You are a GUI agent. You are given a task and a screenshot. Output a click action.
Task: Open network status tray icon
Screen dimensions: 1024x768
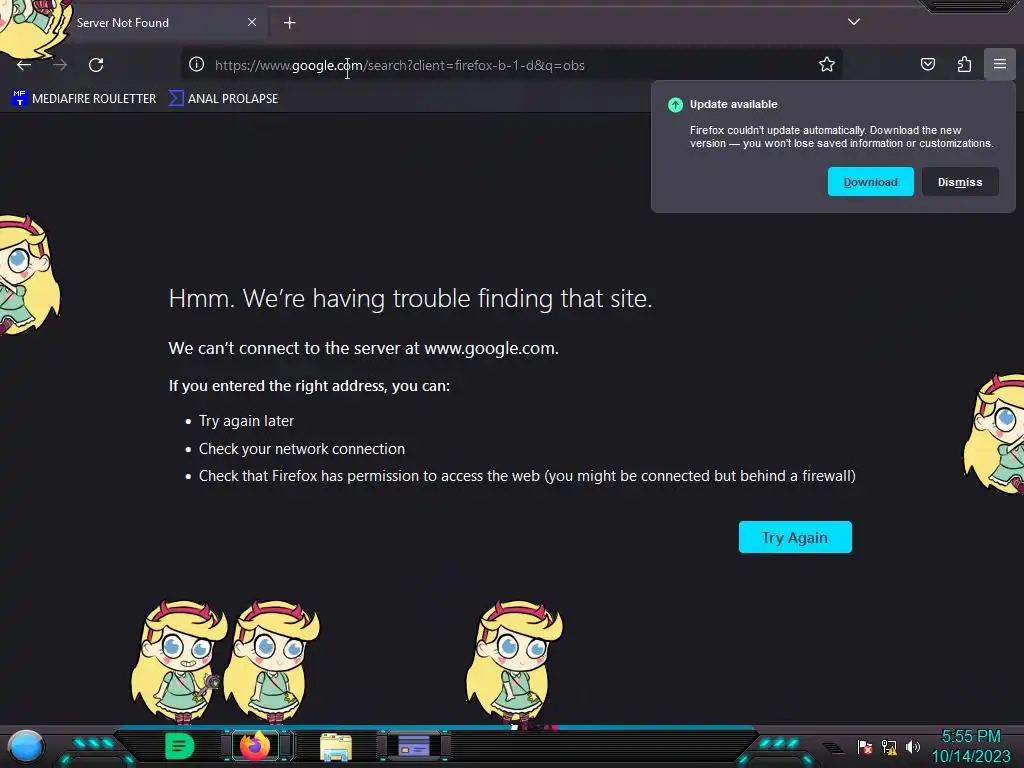889,747
